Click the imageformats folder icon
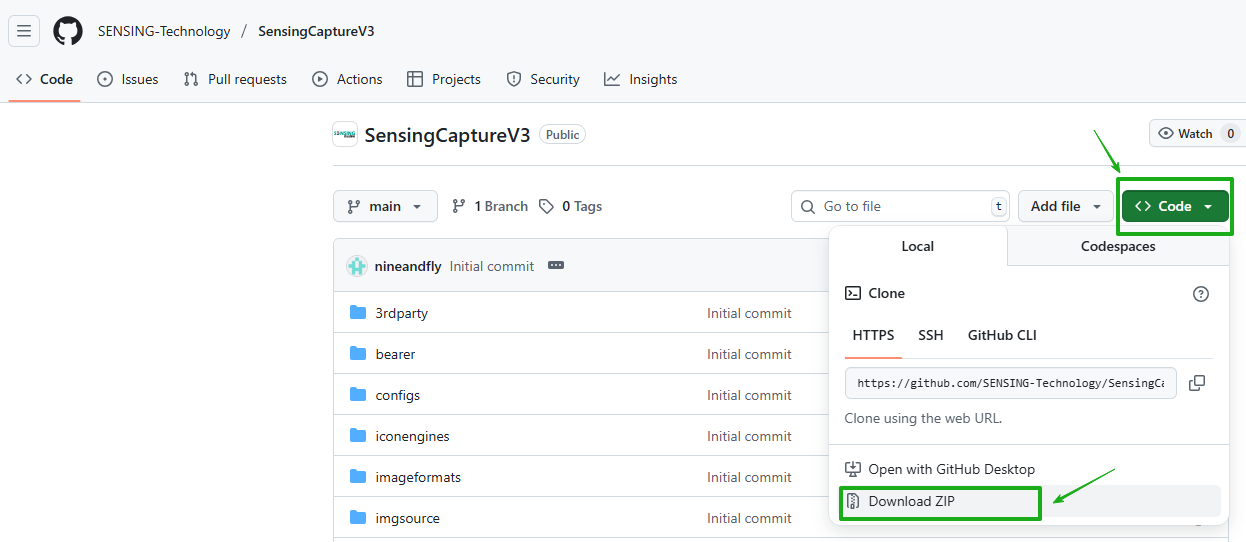 click(x=358, y=477)
